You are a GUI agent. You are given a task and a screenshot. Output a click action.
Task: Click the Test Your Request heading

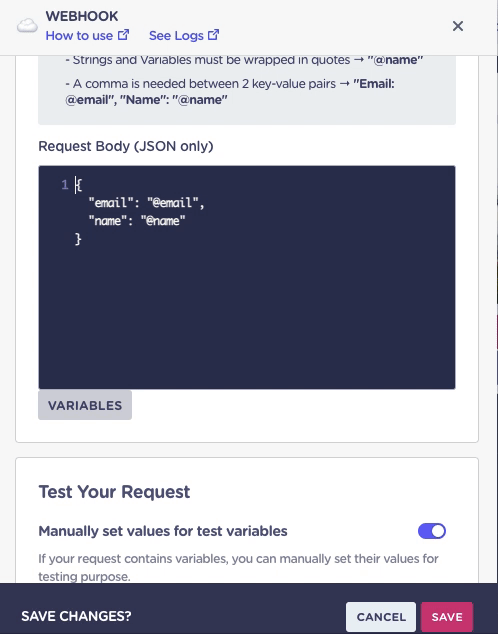(x=114, y=492)
